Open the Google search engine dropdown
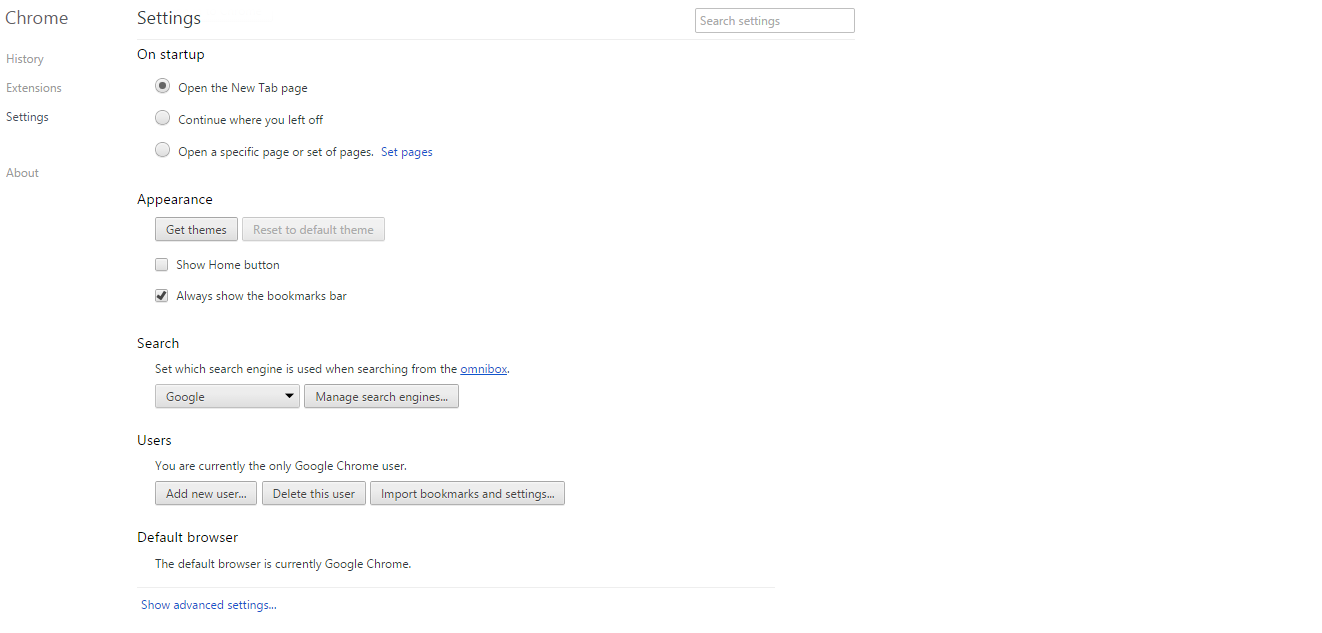This screenshot has width=1322, height=633. pyautogui.click(x=228, y=396)
